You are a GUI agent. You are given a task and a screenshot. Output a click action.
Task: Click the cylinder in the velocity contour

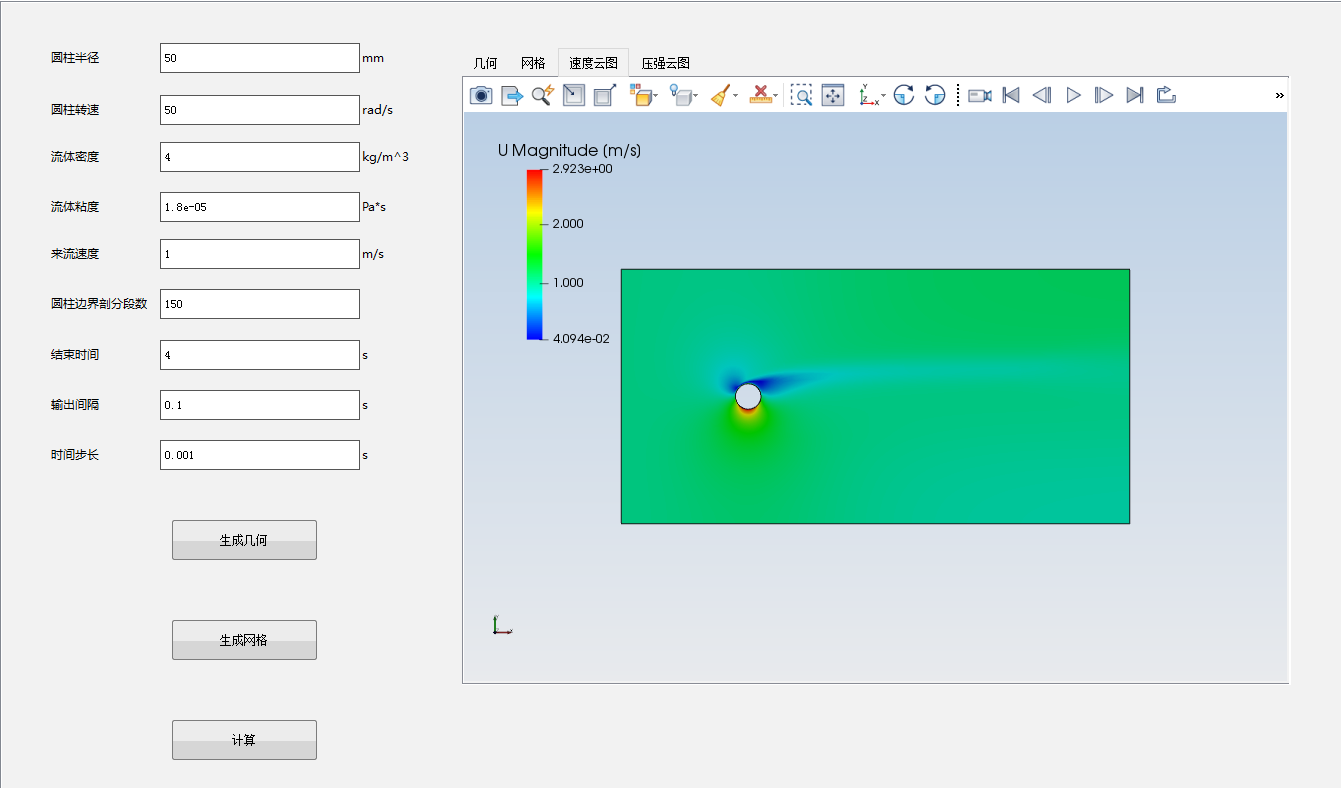748,396
